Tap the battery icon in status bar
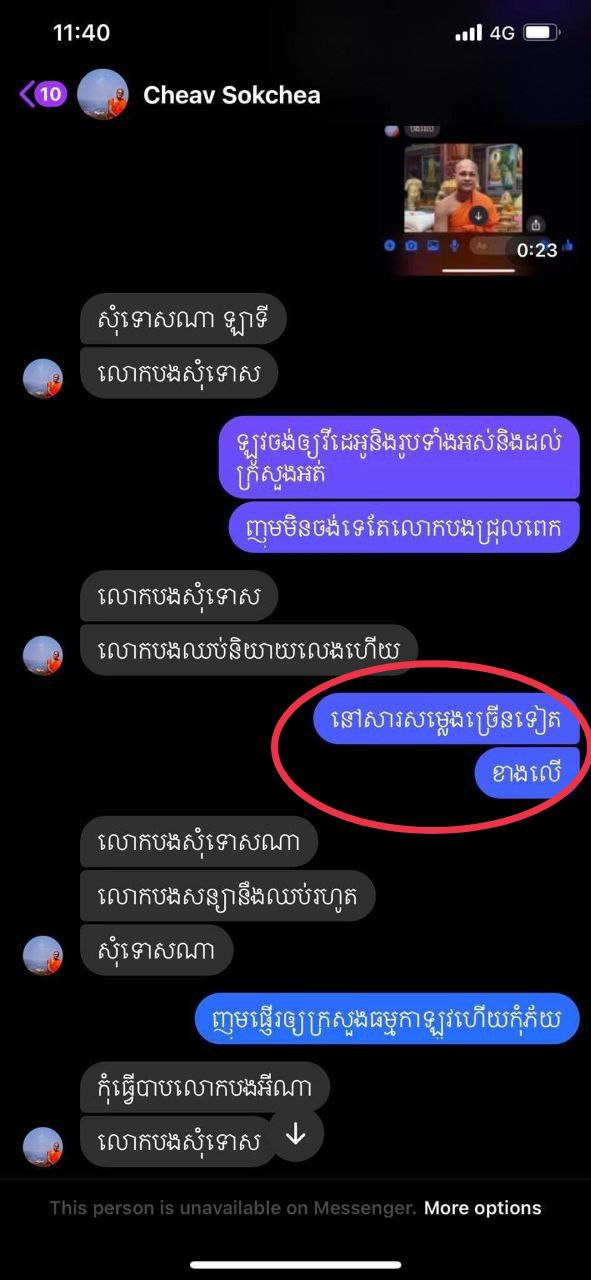This screenshot has width=591, height=1280. 541,33
